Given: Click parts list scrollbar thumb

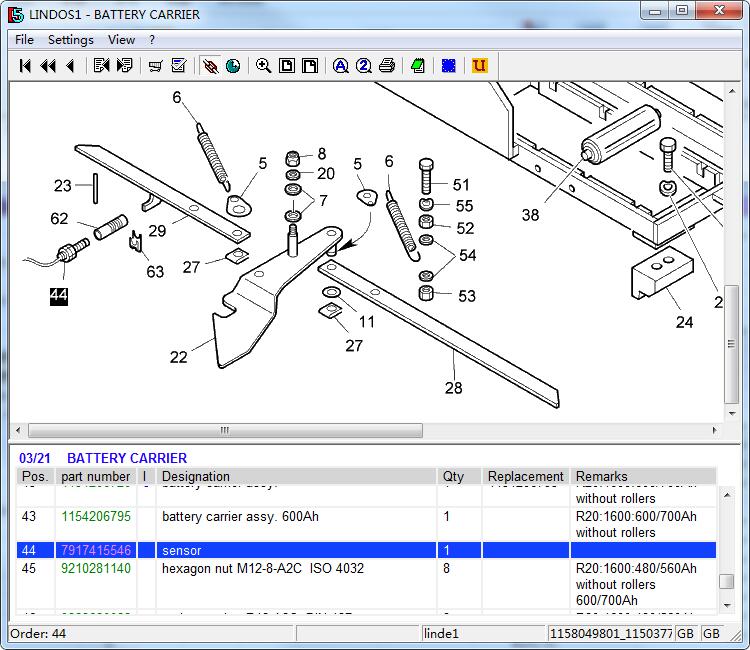Looking at the screenshot, I should tap(727, 582).
